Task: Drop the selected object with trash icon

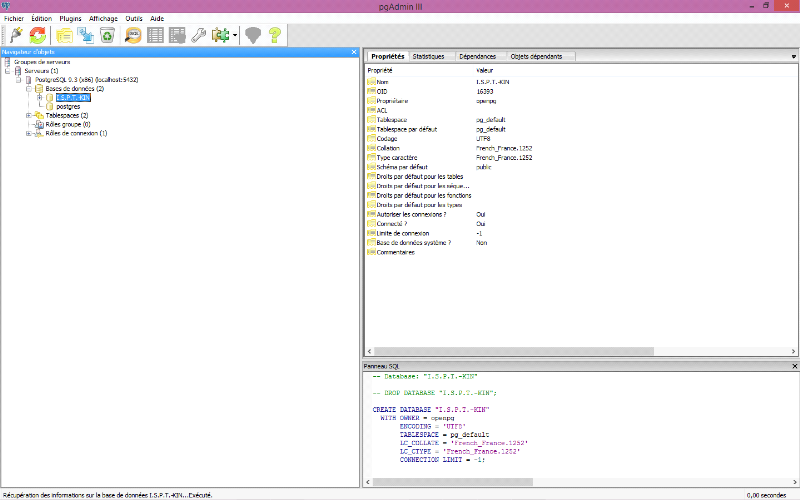Action: coord(107,35)
